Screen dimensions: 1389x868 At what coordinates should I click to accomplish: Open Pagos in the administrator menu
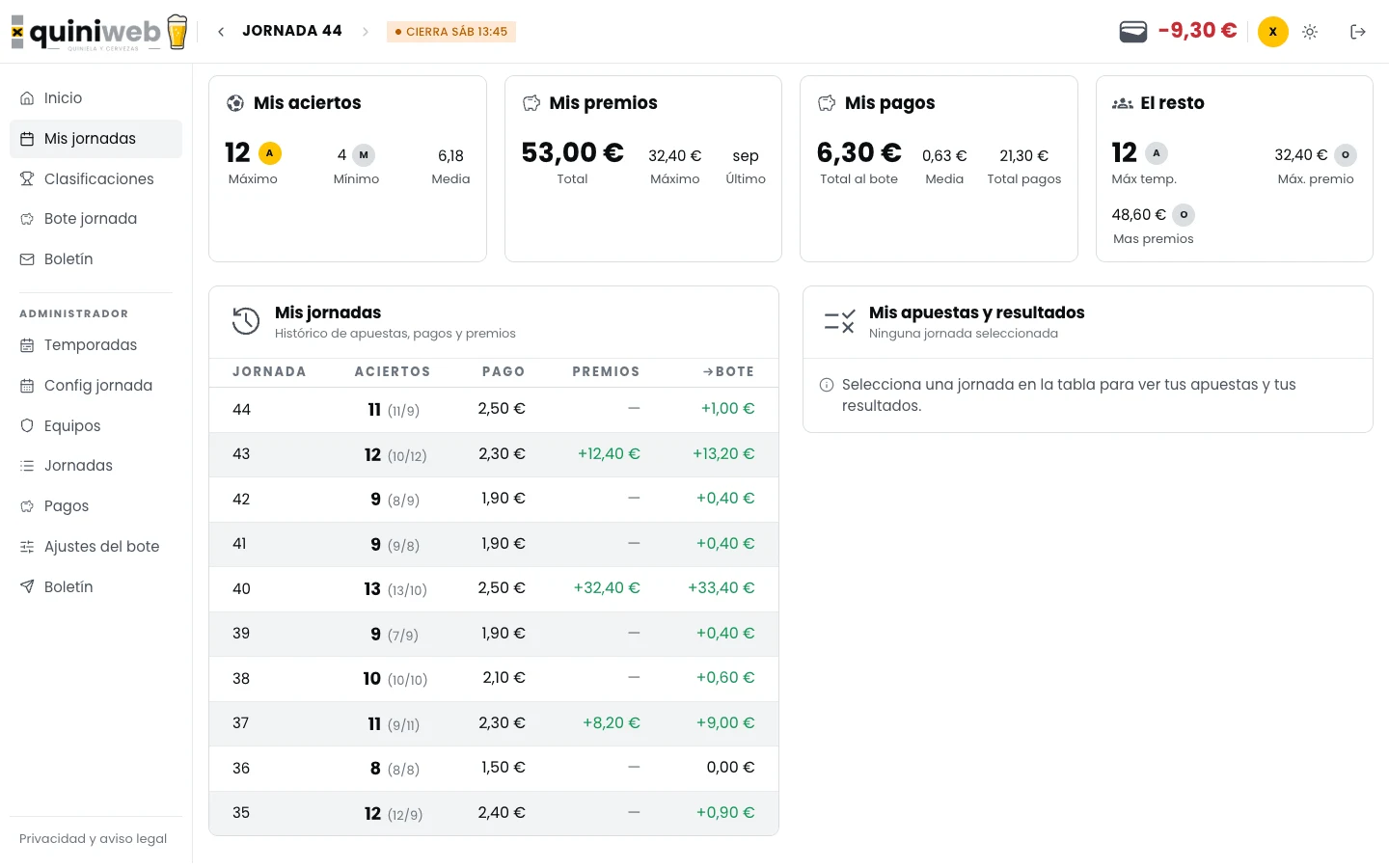[x=95, y=506]
